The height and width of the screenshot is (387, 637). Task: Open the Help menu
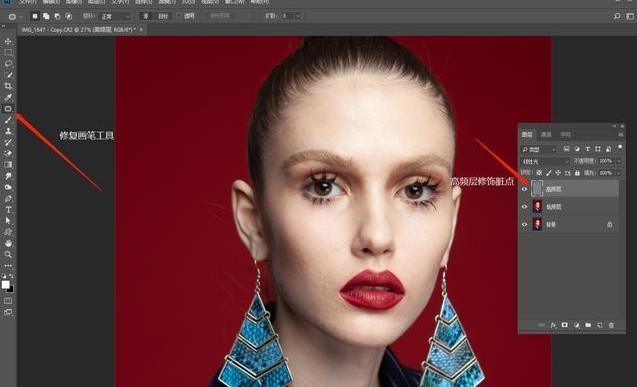(x=259, y=2)
